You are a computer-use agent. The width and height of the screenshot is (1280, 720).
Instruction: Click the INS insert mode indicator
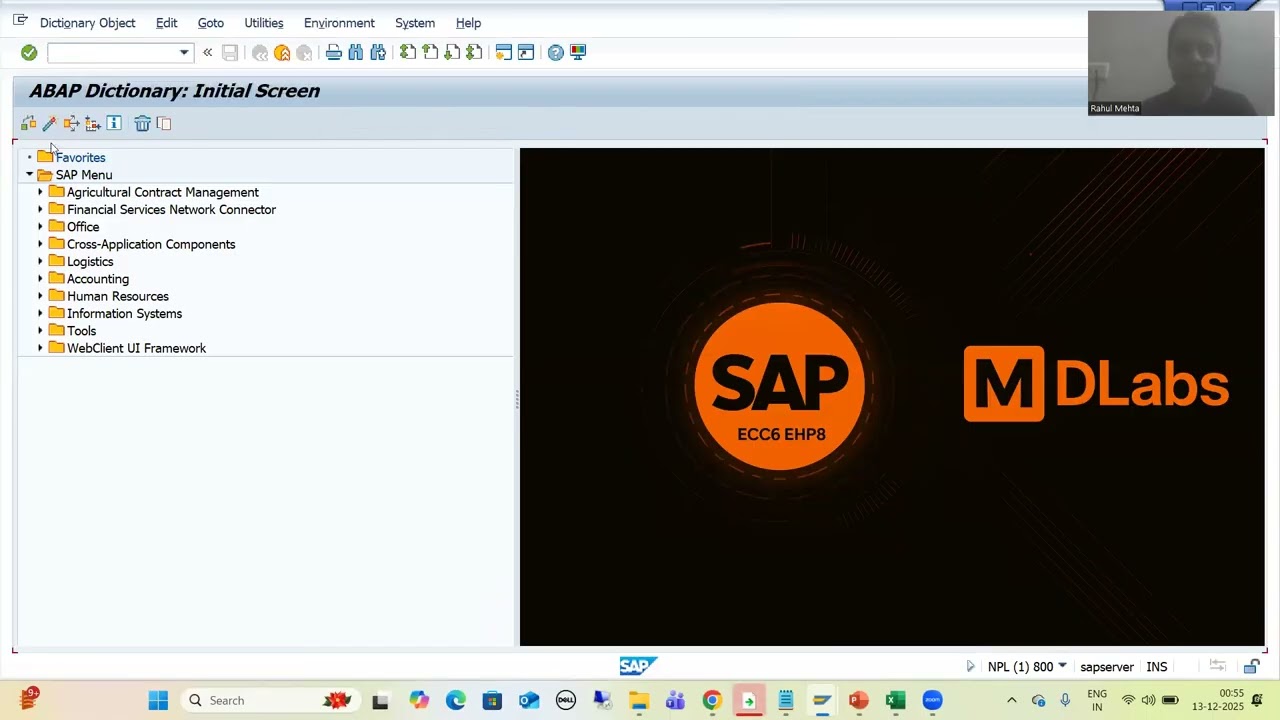point(1157,667)
